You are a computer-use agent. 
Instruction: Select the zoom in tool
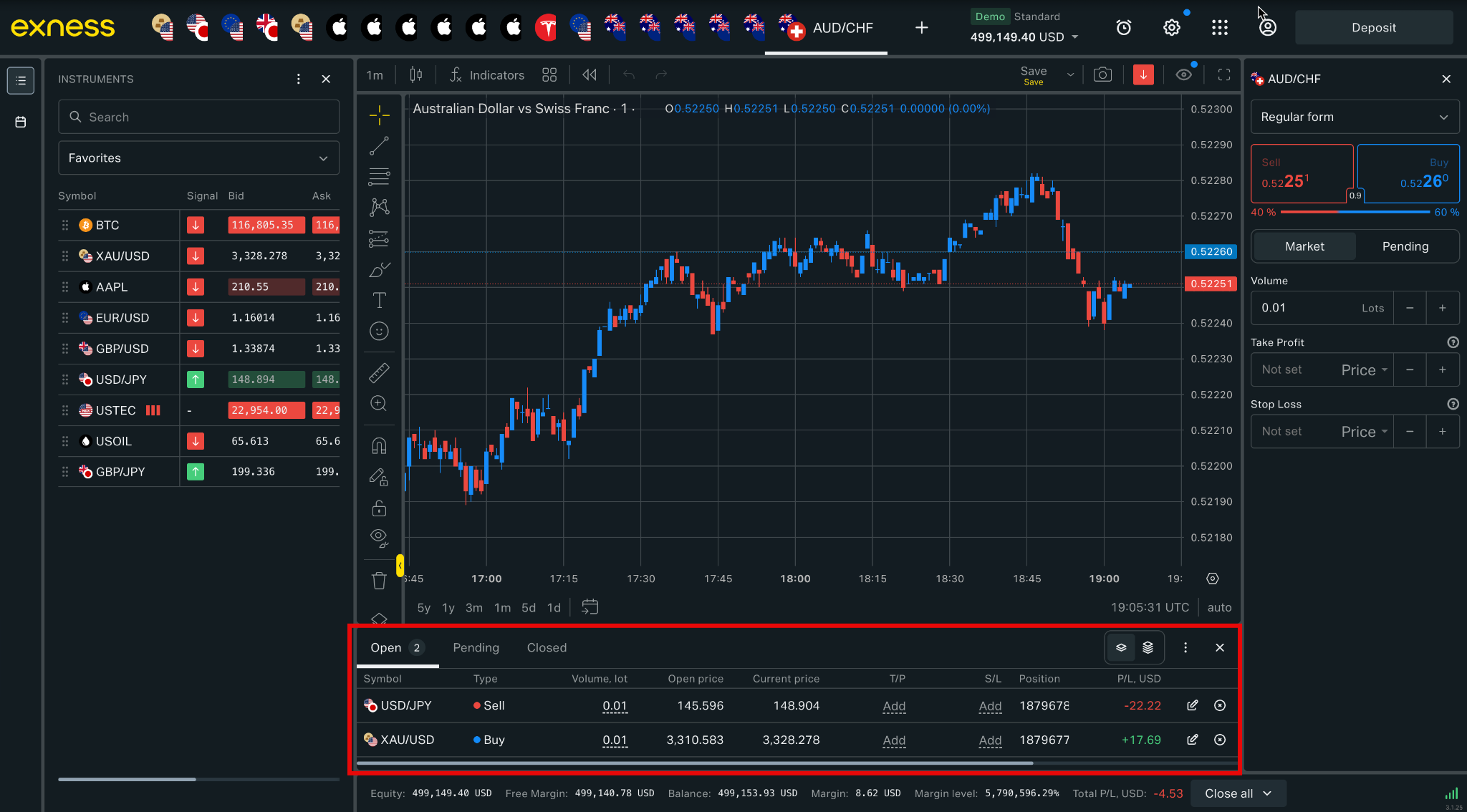pos(379,403)
